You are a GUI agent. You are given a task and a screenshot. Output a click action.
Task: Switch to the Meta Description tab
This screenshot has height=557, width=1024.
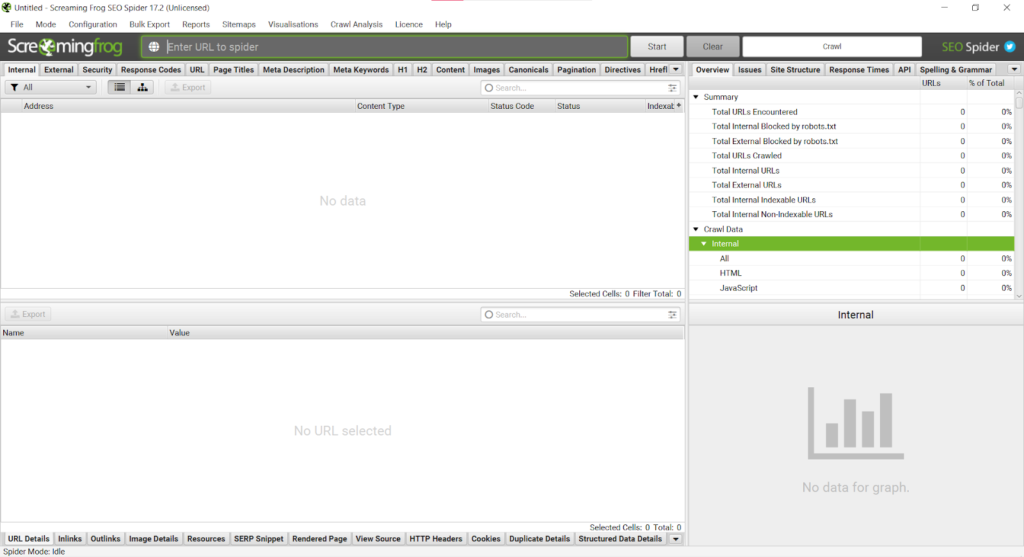(294, 69)
